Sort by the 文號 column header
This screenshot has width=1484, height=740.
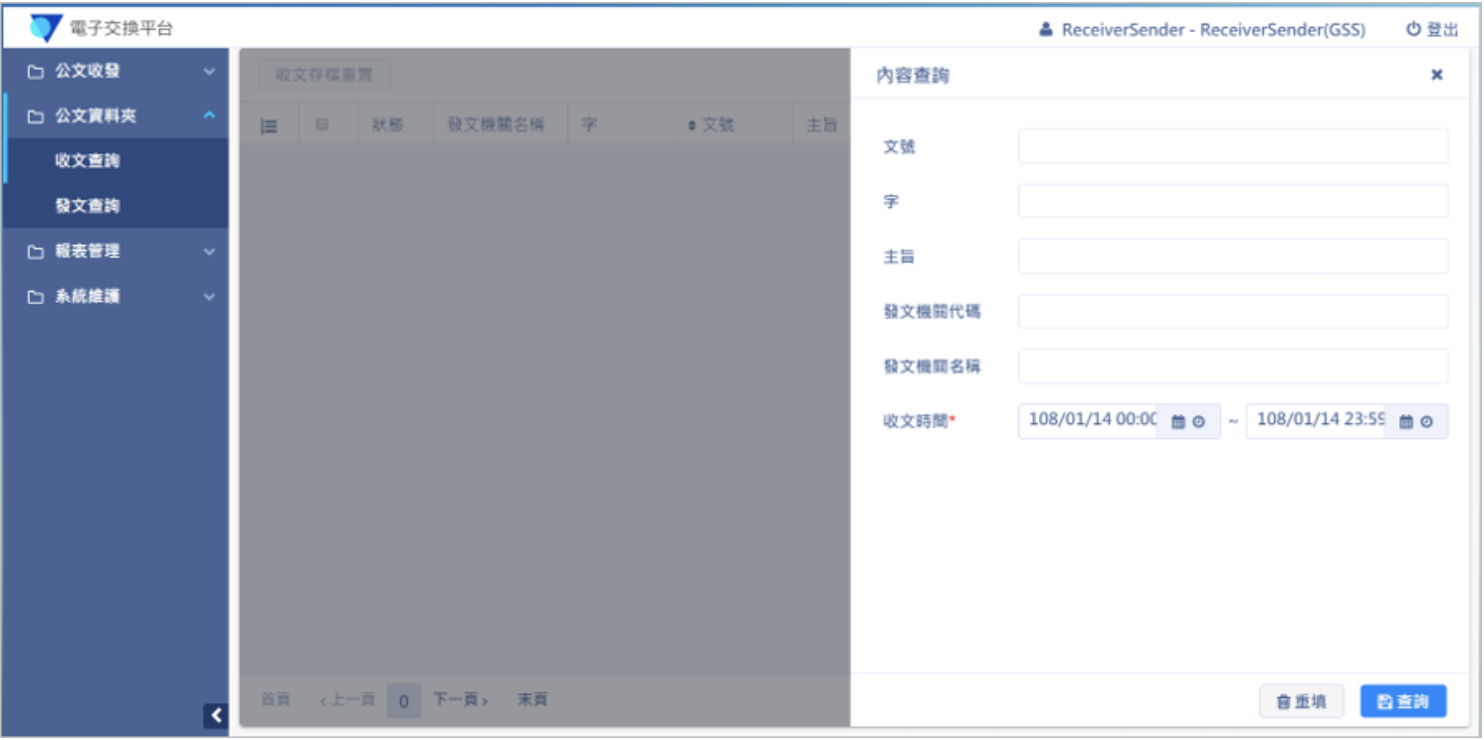click(x=712, y=126)
